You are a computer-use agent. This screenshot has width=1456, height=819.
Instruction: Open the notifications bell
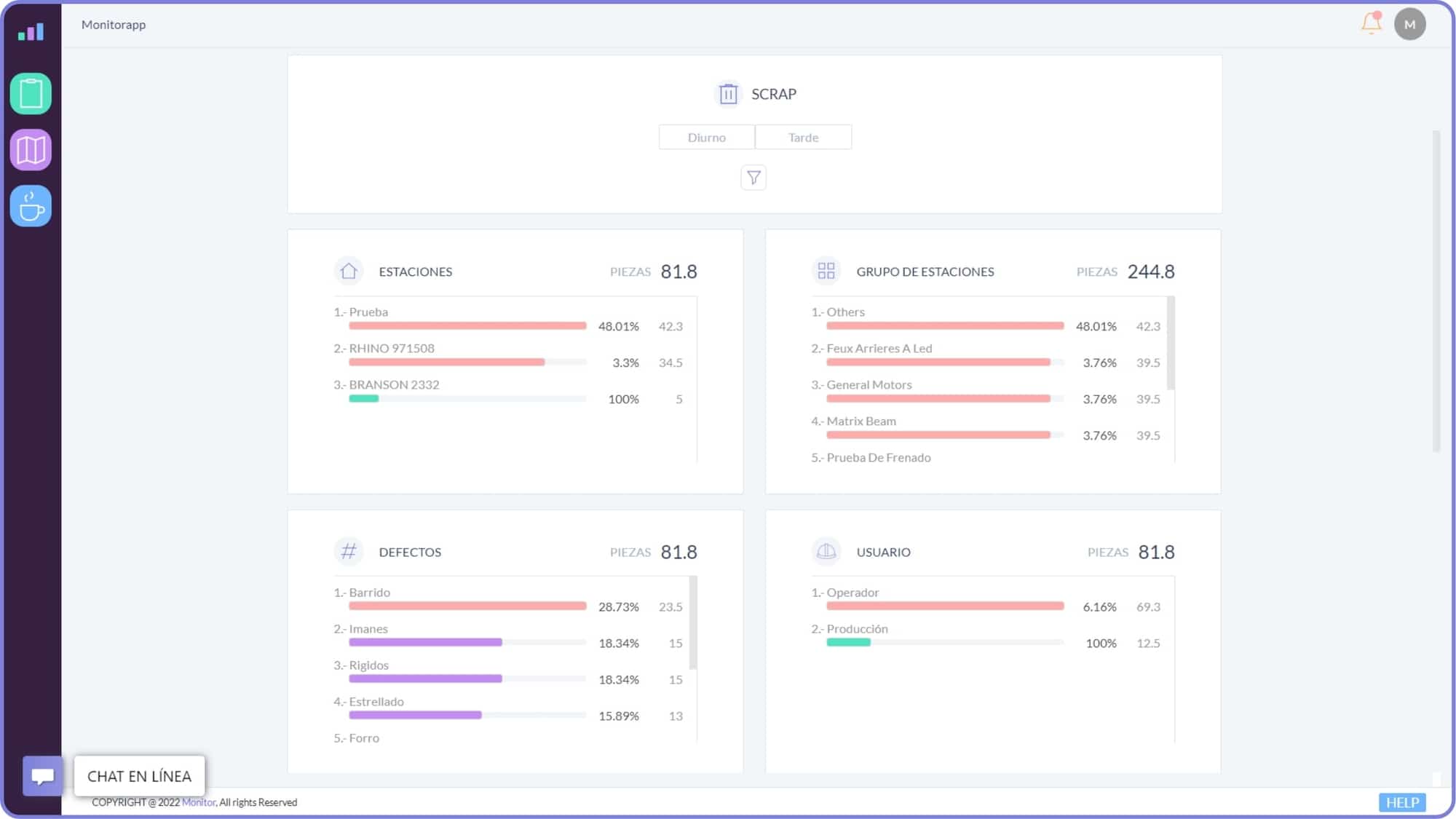1370,24
